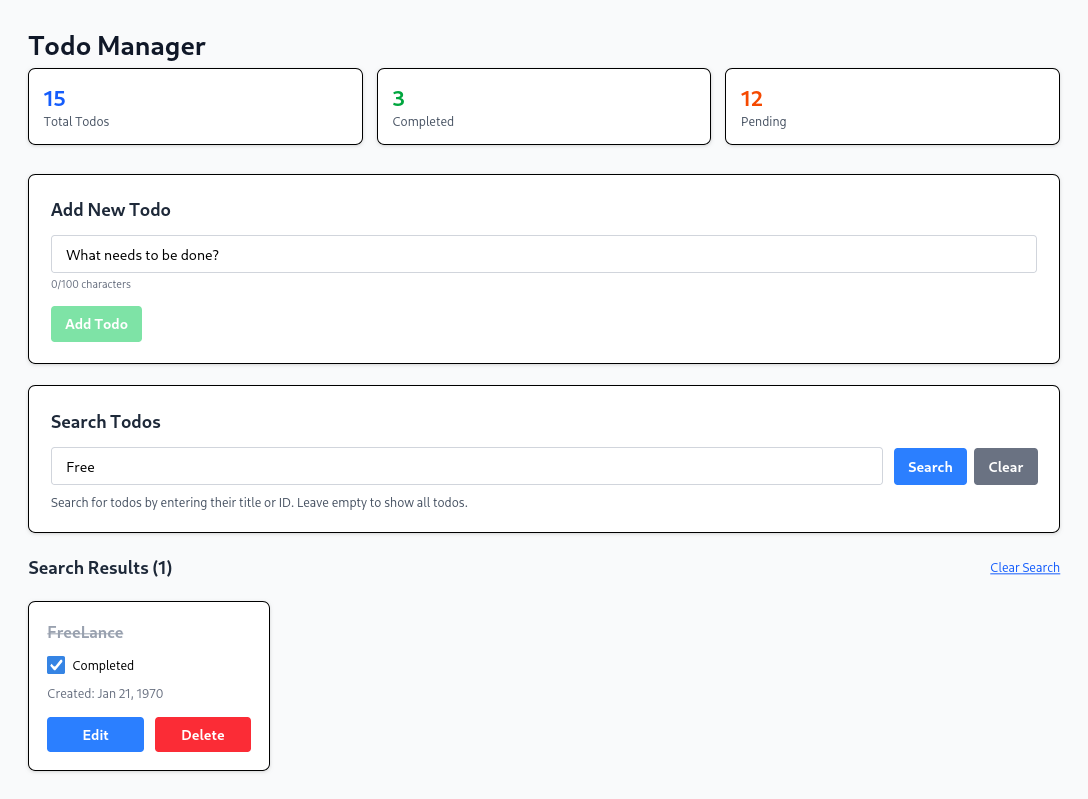Select the Pending stat card showing 12

891,106
